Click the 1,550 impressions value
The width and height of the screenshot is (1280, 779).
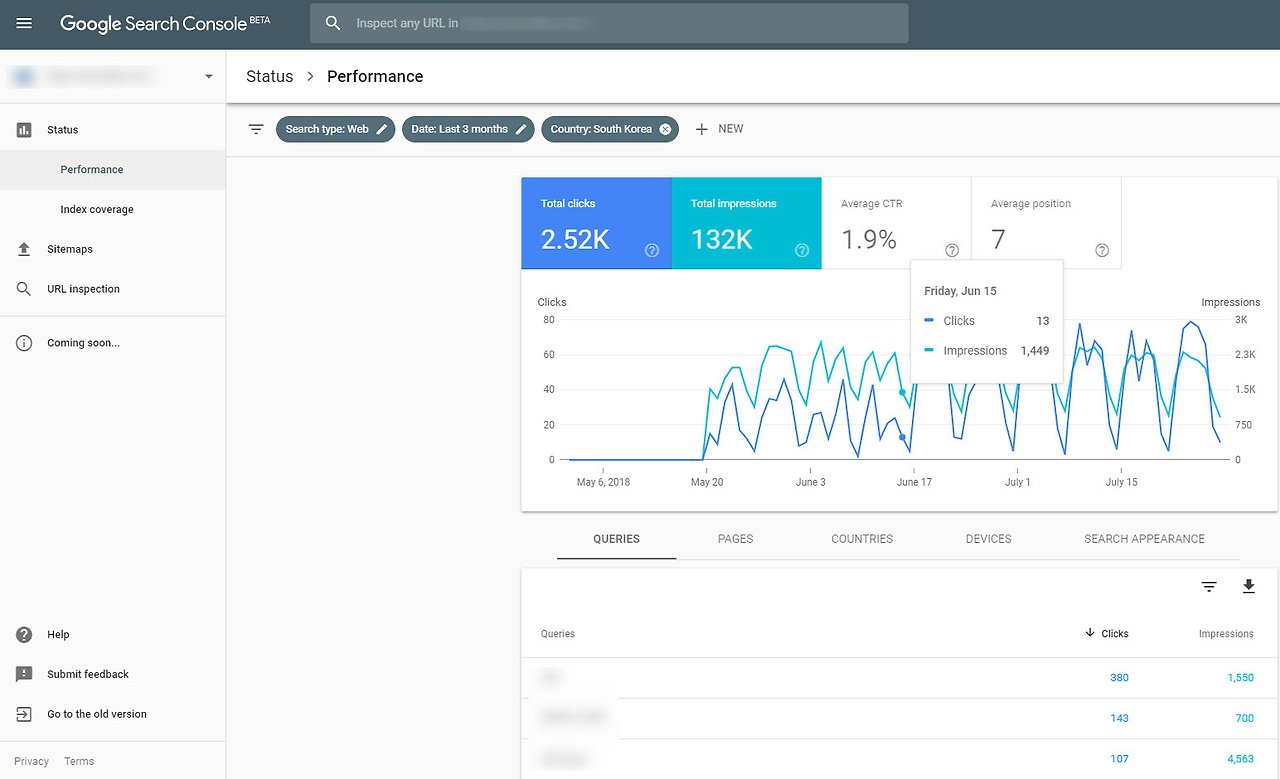[1240, 678]
